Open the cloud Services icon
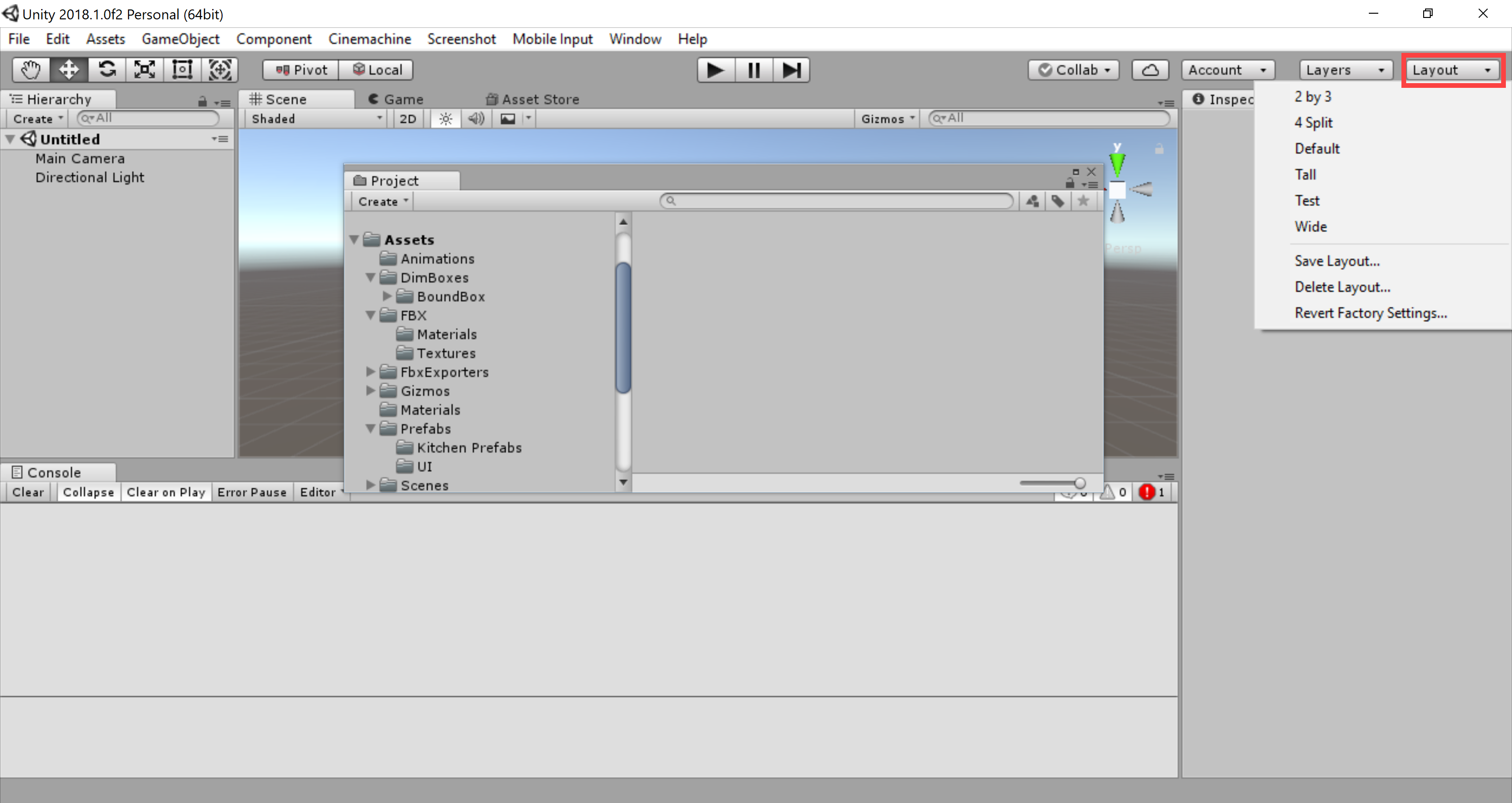The width and height of the screenshot is (1512, 803). (x=1150, y=70)
